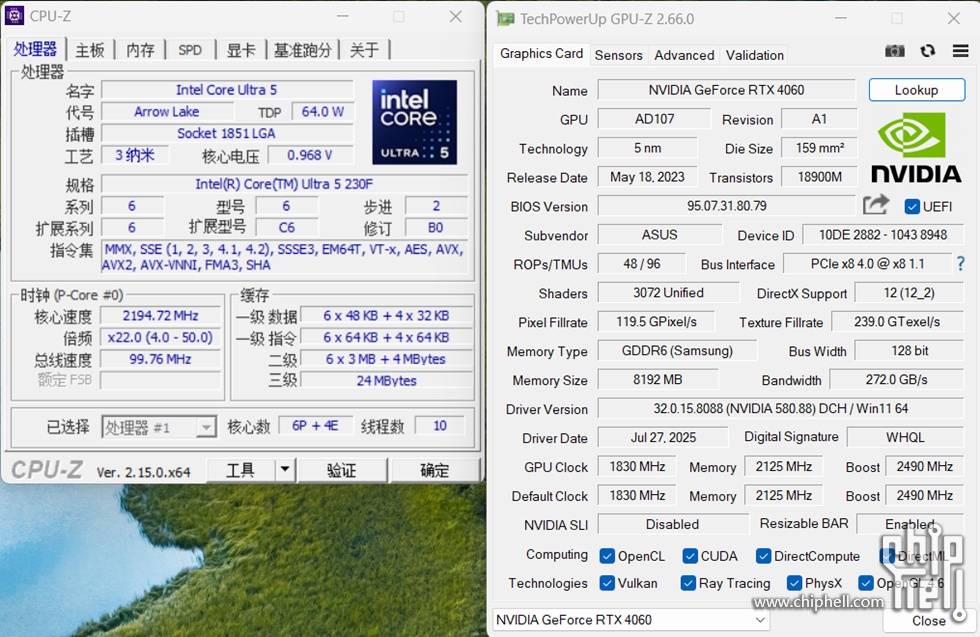Toggle the CUDA checkbox
The height and width of the screenshot is (637, 980).
tap(690, 556)
